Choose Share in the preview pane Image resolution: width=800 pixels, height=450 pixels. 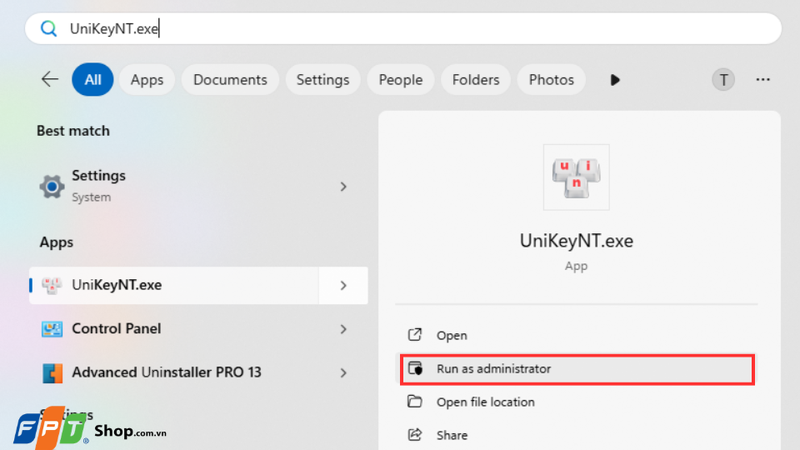(x=577, y=435)
